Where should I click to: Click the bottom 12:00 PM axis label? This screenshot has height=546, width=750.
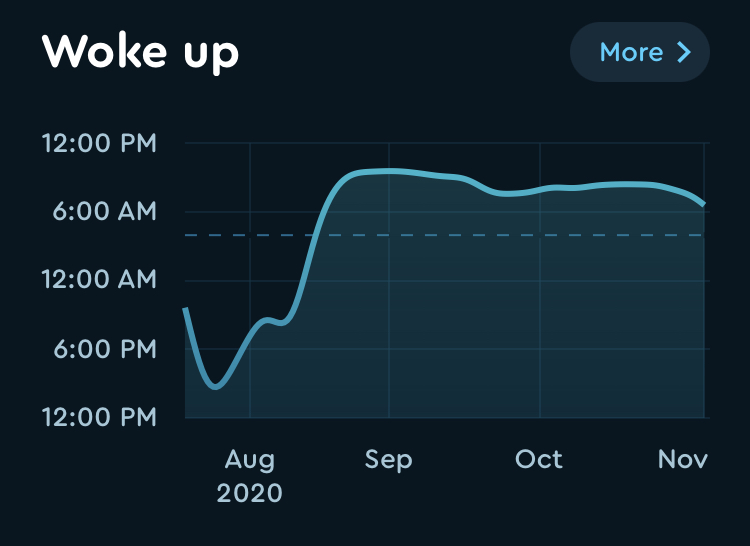tap(99, 417)
